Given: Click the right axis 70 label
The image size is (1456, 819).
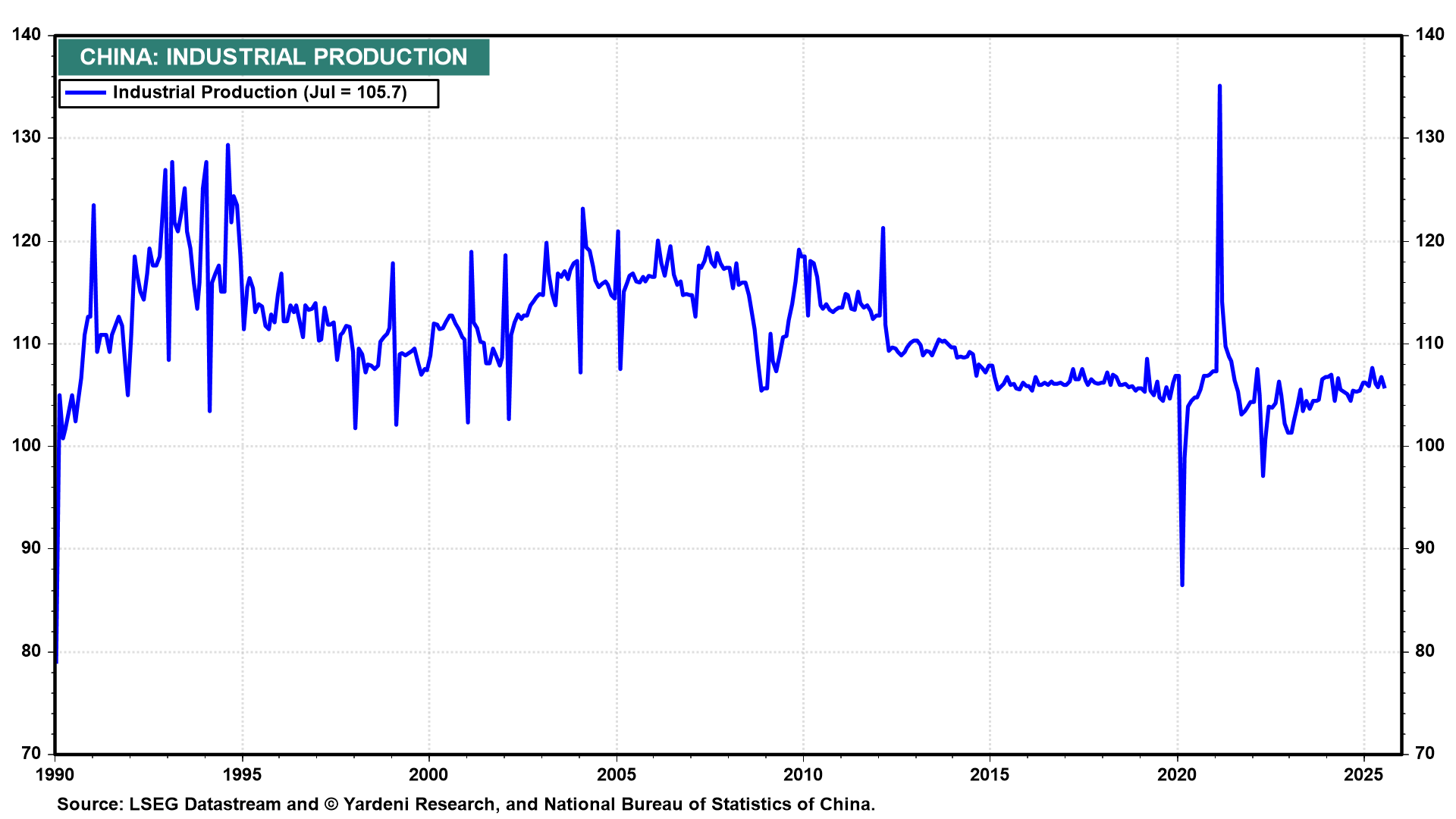Looking at the screenshot, I should coord(1426,753).
